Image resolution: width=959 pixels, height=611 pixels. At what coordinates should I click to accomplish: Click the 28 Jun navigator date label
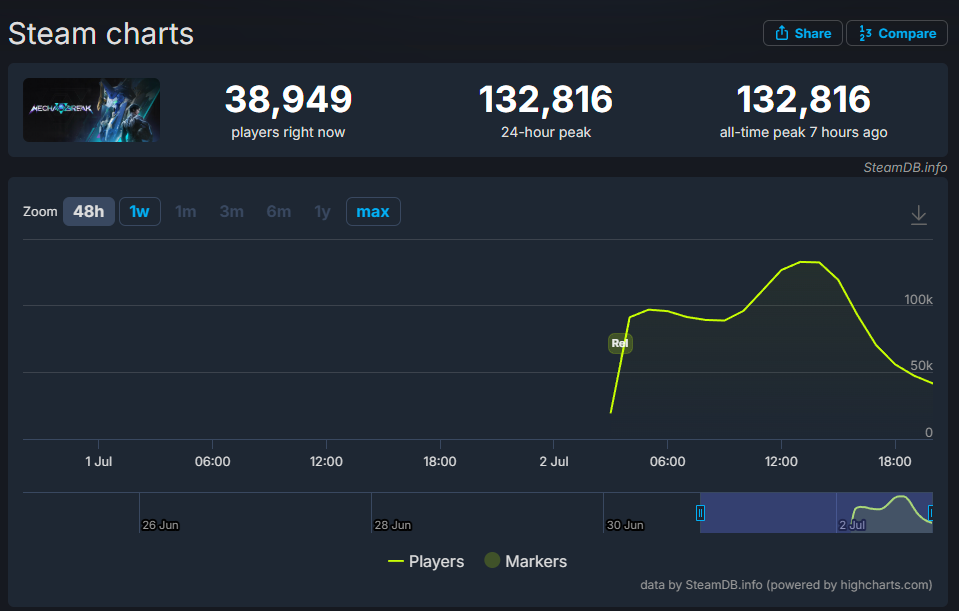coord(393,525)
